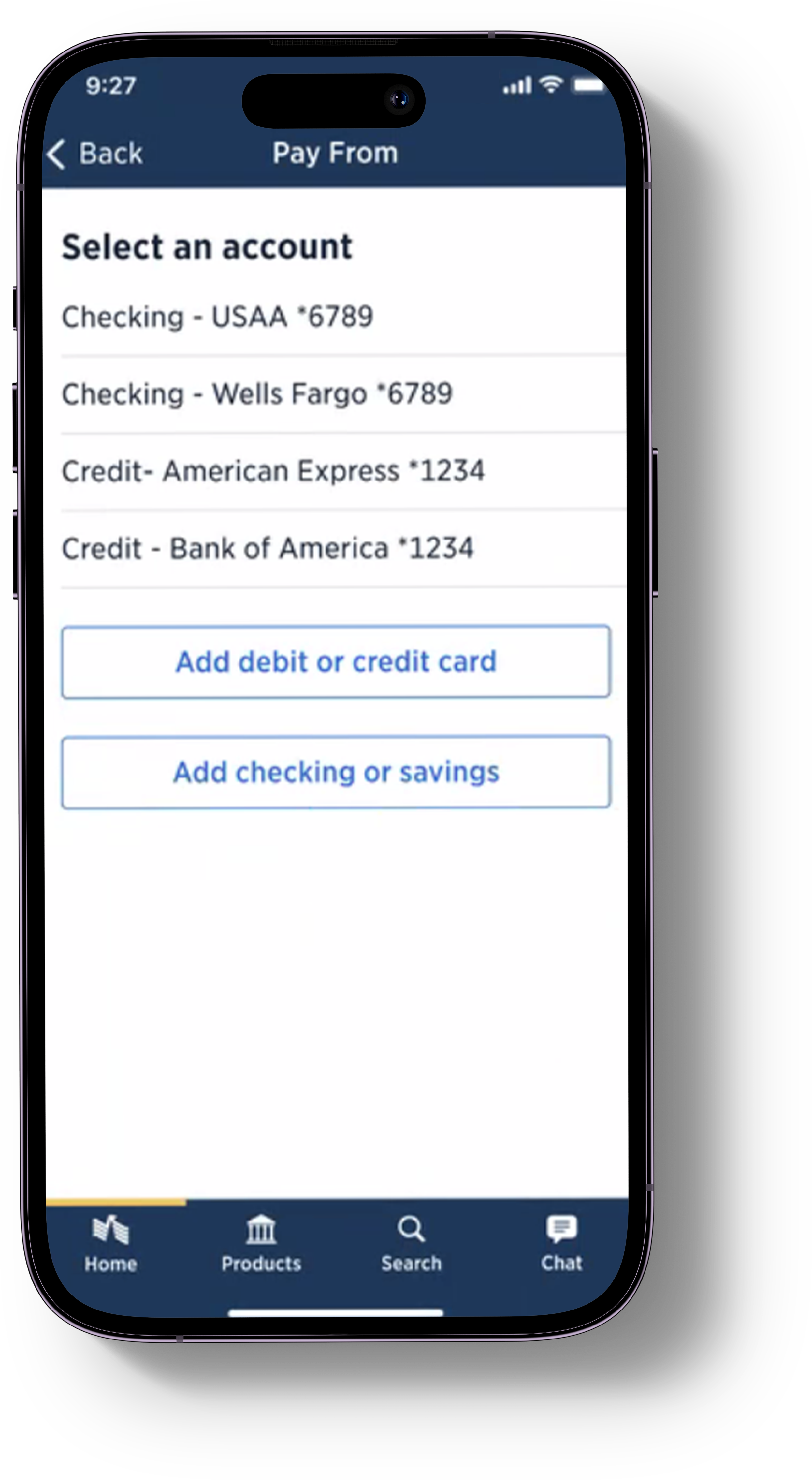Tap the Wi-Fi status icon
The image size is (812, 1480).
coord(552,84)
